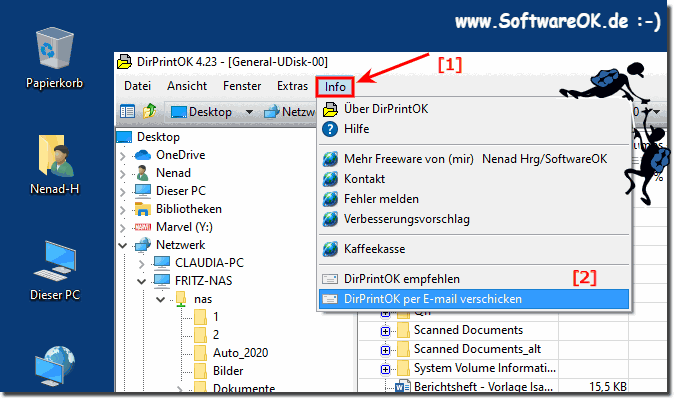Expand System Volume Information in right list
Screen dimensions: 674x399
[x=386, y=369]
